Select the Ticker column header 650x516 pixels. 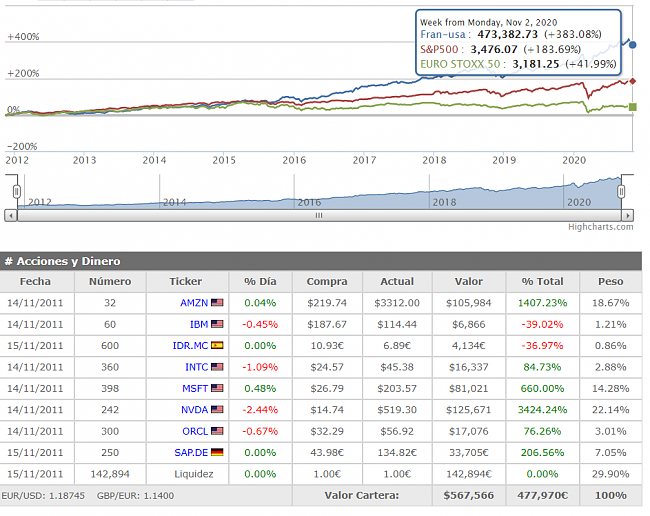tap(185, 281)
